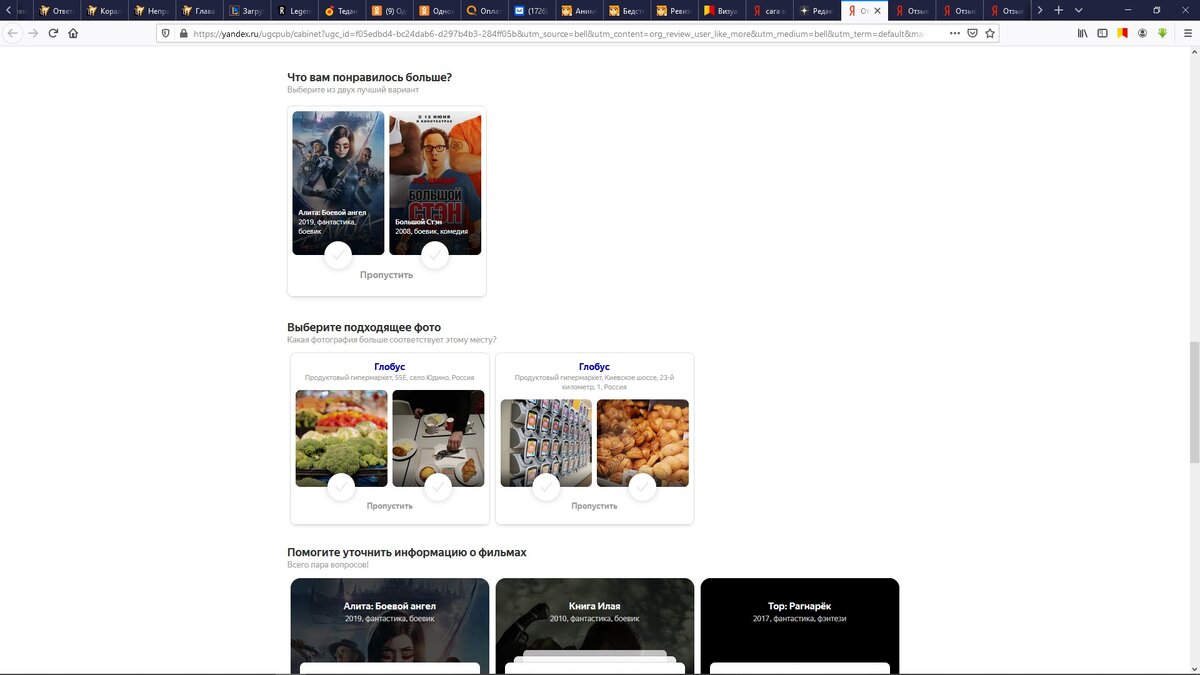The height and width of the screenshot is (675, 1200).
Task: Open the Книга Илая film card
Action: point(594,626)
